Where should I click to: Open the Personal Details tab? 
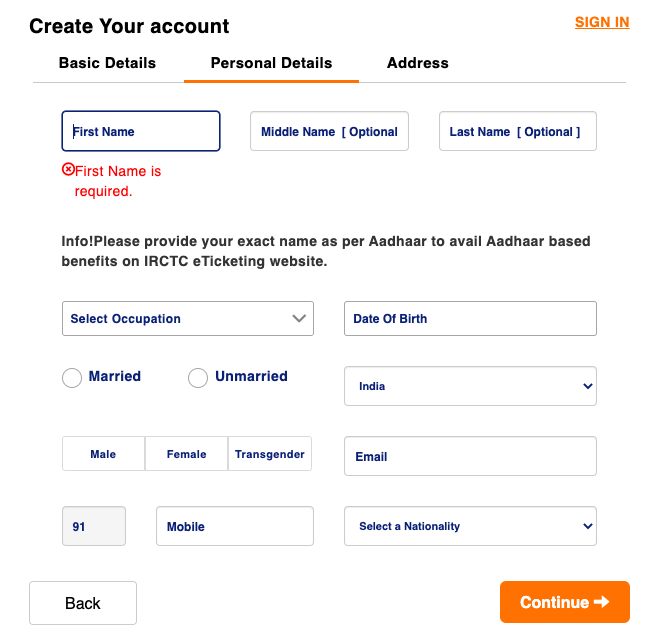click(x=271, y=63)
